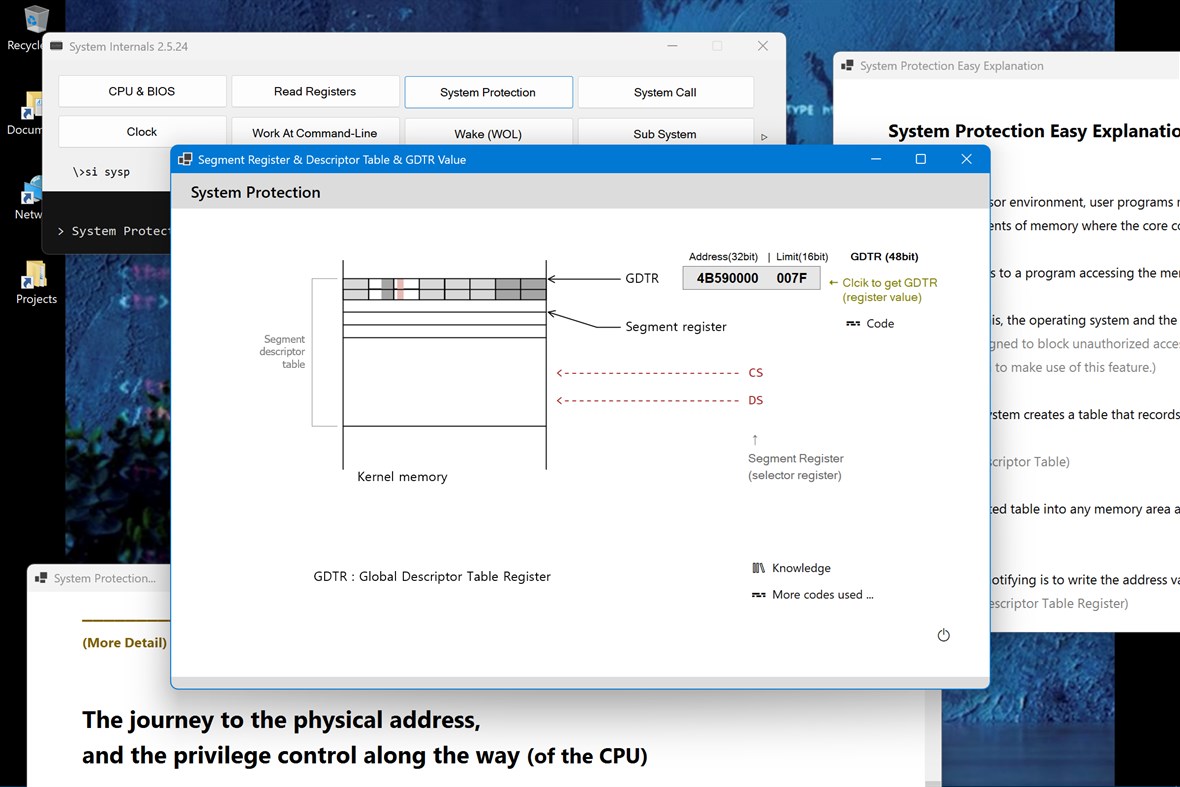Switch to the System Protection tab
This screenshot has width=1180, height=787.
point(488,91)
